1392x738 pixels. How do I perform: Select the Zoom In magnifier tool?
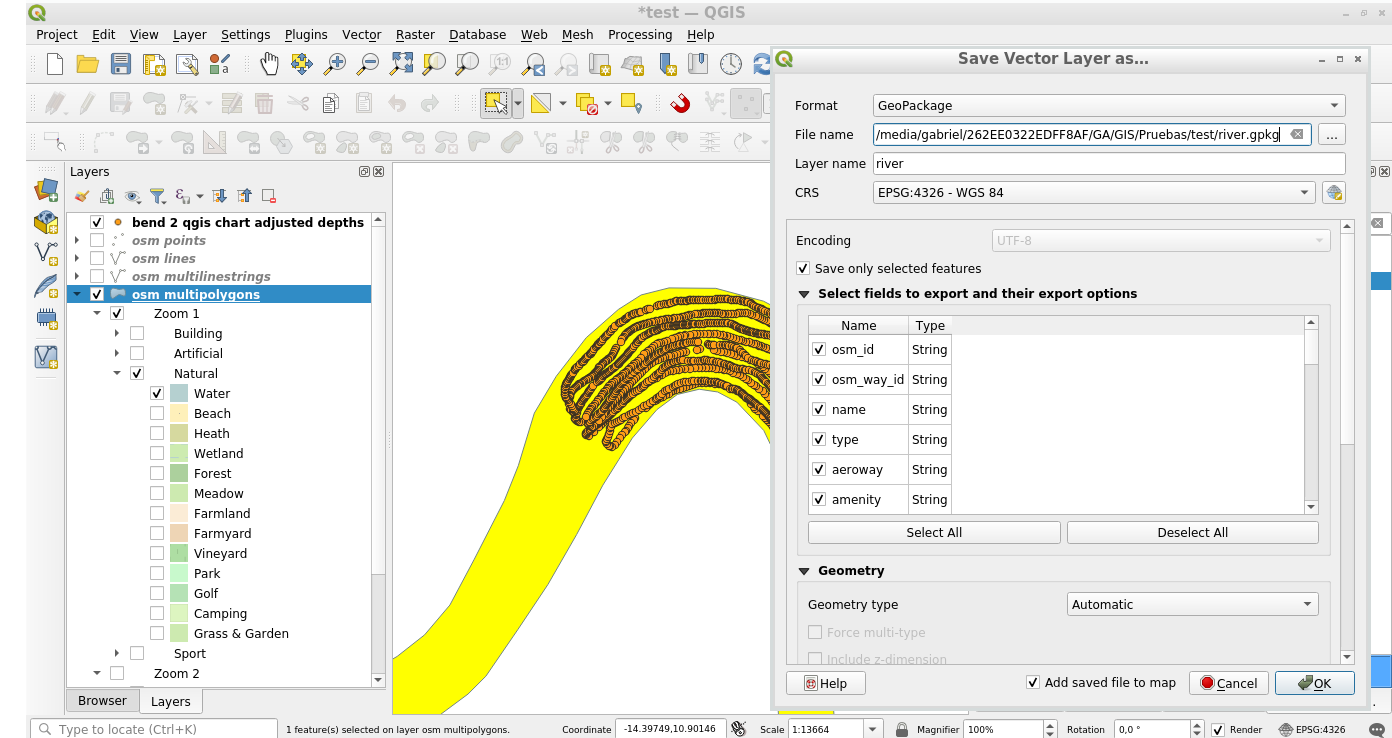point(335,64)
